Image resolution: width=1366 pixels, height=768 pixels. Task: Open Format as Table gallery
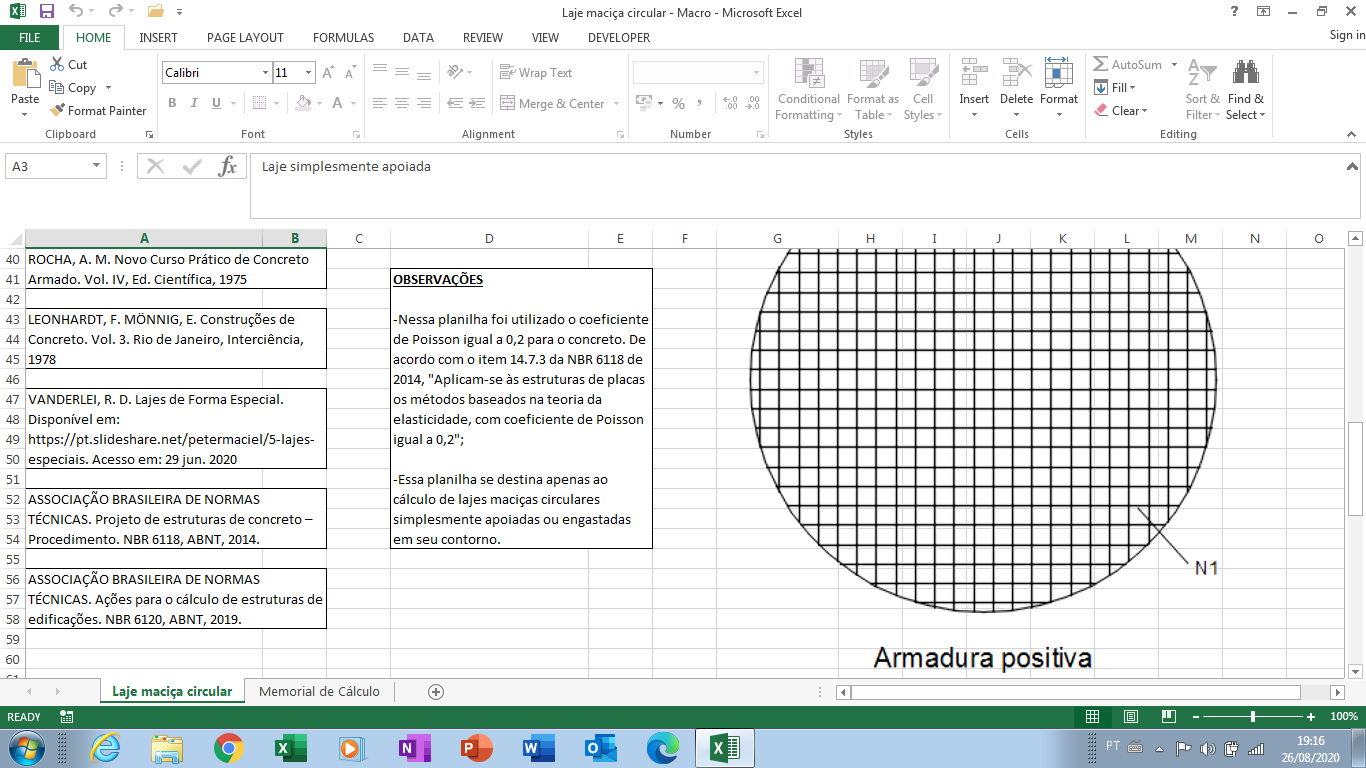click(x=873, y=90)
